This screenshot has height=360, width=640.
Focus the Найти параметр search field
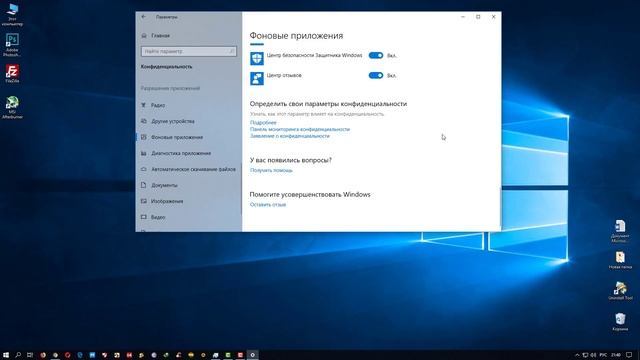[x=189, y=51]
